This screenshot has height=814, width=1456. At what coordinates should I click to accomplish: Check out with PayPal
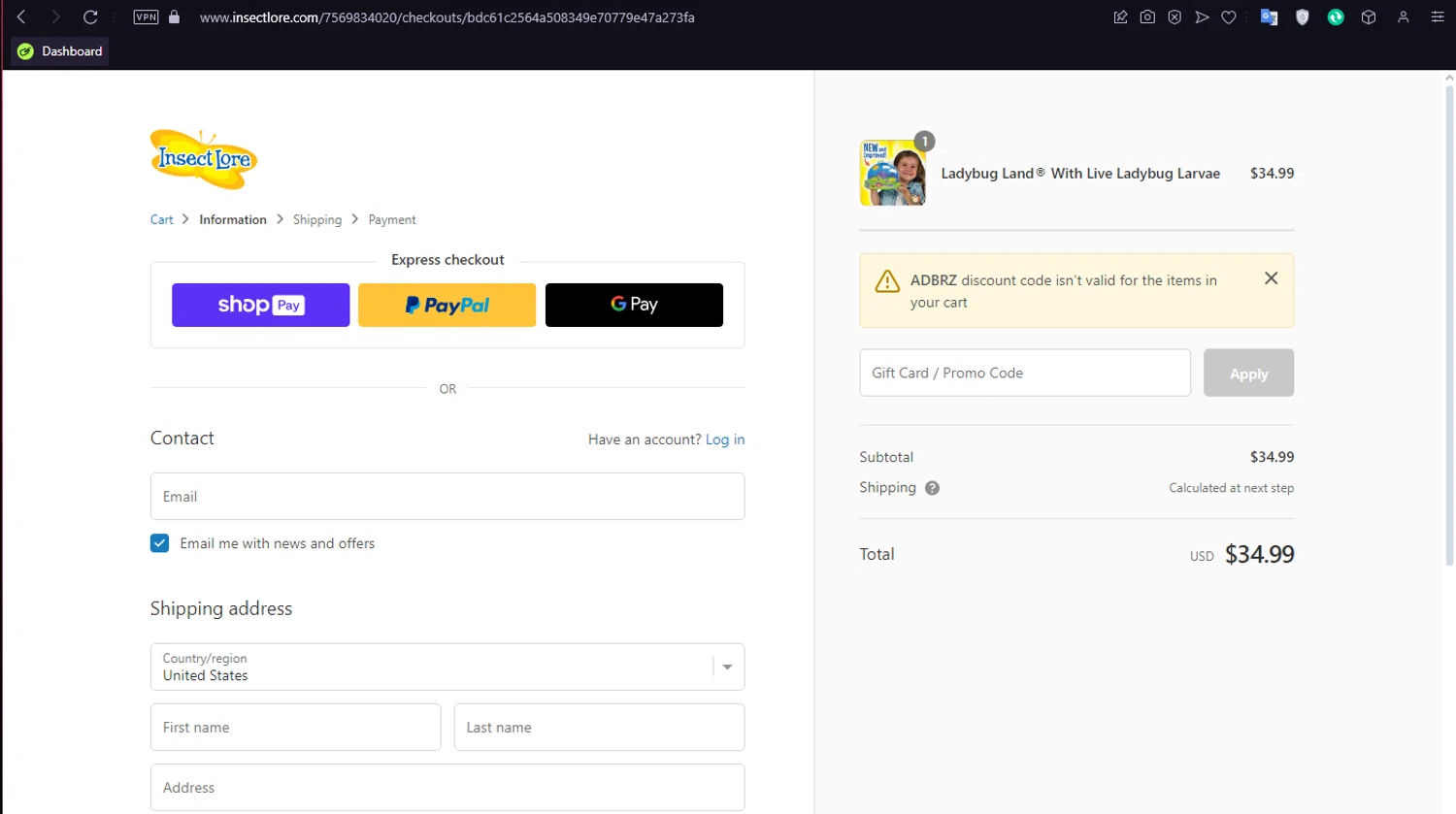pyautogui.click(x=447, y=305)
